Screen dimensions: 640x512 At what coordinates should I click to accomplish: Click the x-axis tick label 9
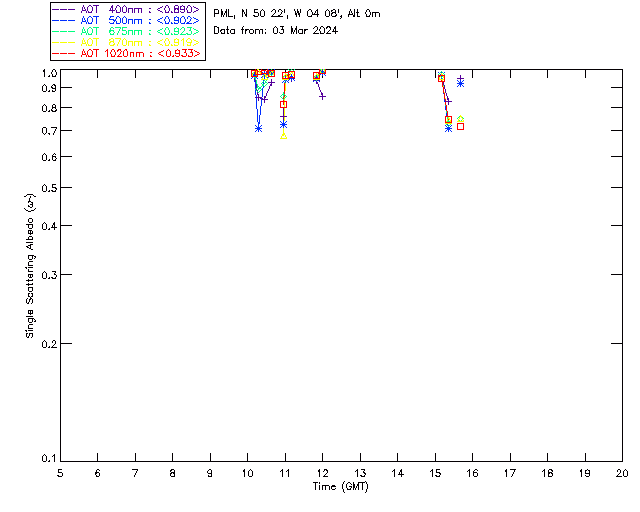210,473
